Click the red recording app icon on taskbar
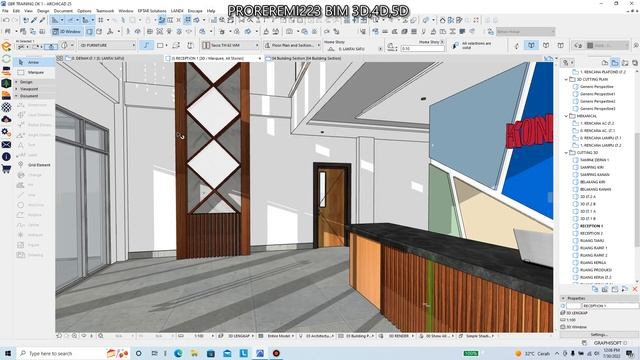Image resolution: width=640 pixels, height=360 pixels. (x=276, y=353)
